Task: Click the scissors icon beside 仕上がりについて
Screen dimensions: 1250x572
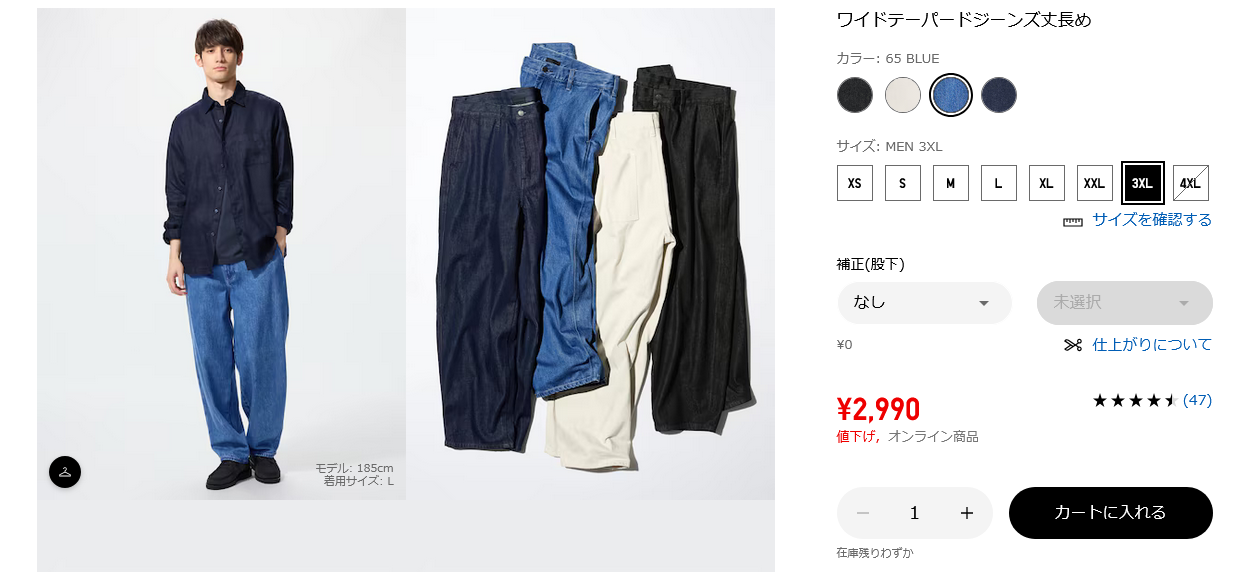Action: click(1073, 345)
